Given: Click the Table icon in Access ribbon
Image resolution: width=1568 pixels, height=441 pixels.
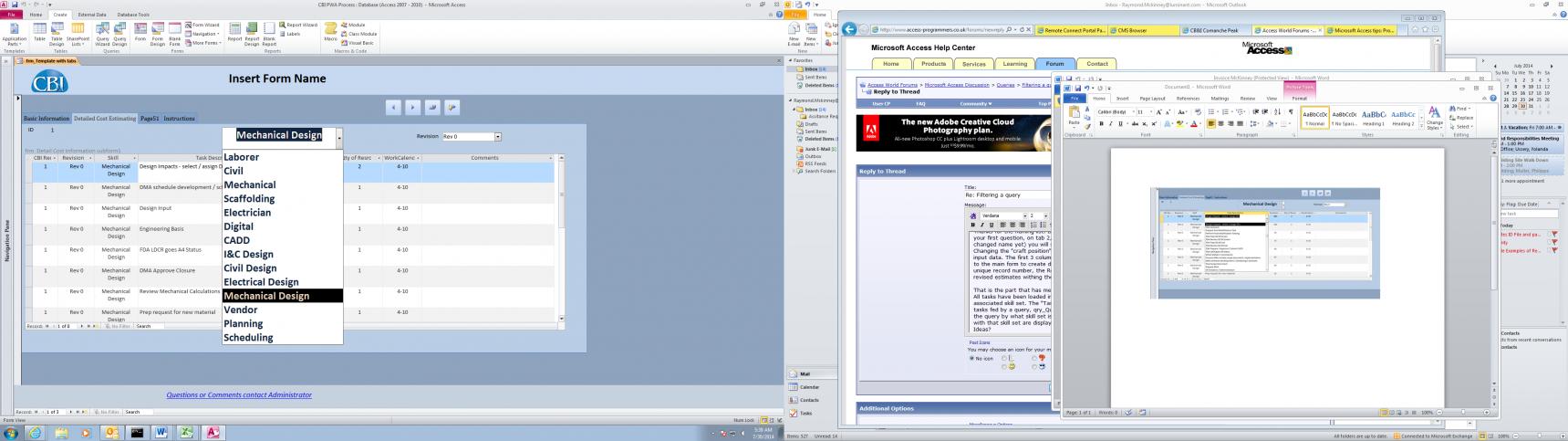Looking at the screenshot, I should (39, 33).
